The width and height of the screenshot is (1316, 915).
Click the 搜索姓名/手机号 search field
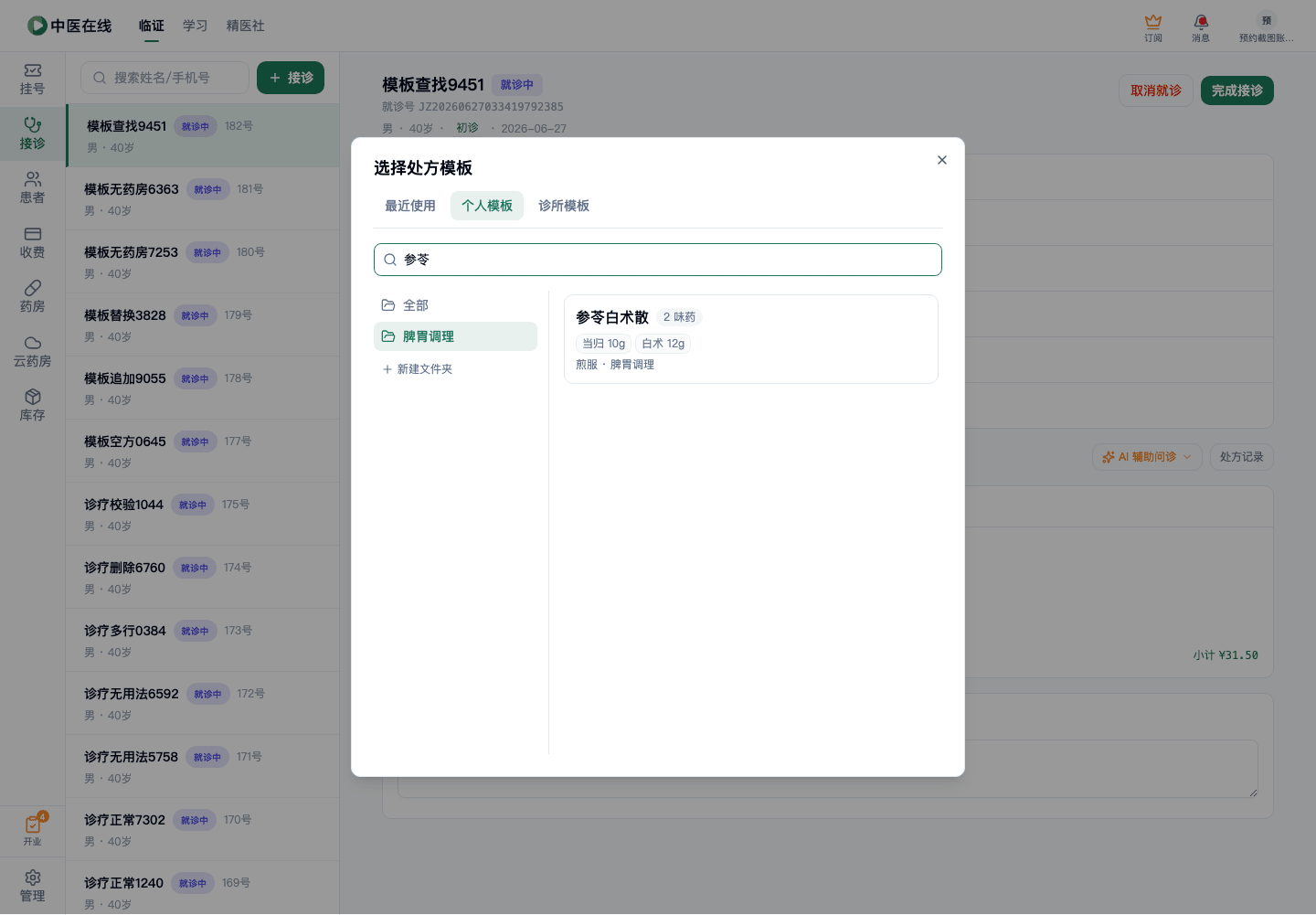(x=164, y=78)
